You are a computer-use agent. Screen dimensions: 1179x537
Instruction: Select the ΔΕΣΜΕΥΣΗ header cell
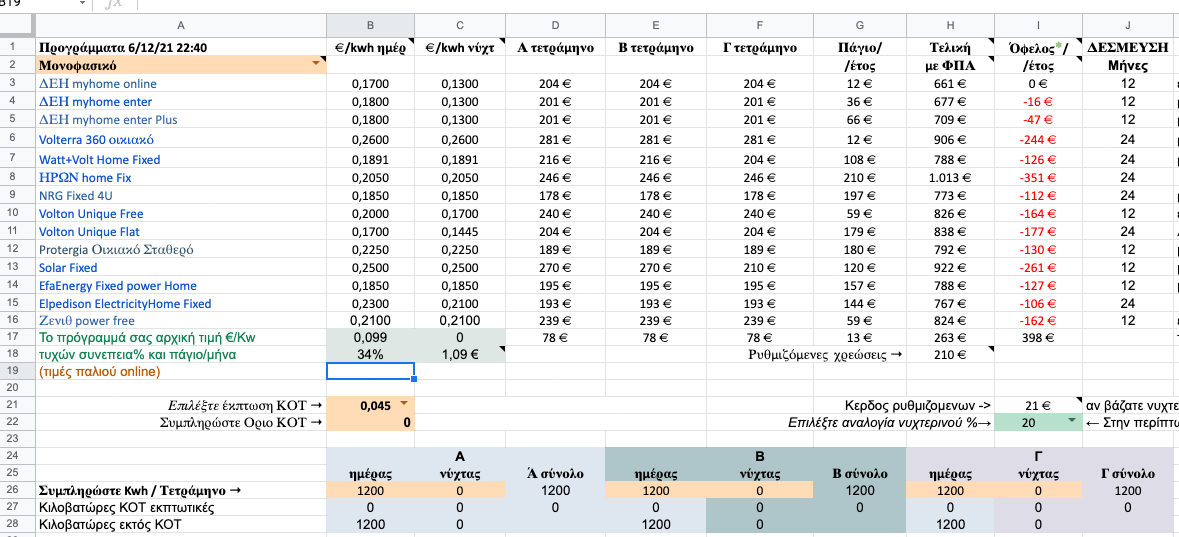(1126, 47)
